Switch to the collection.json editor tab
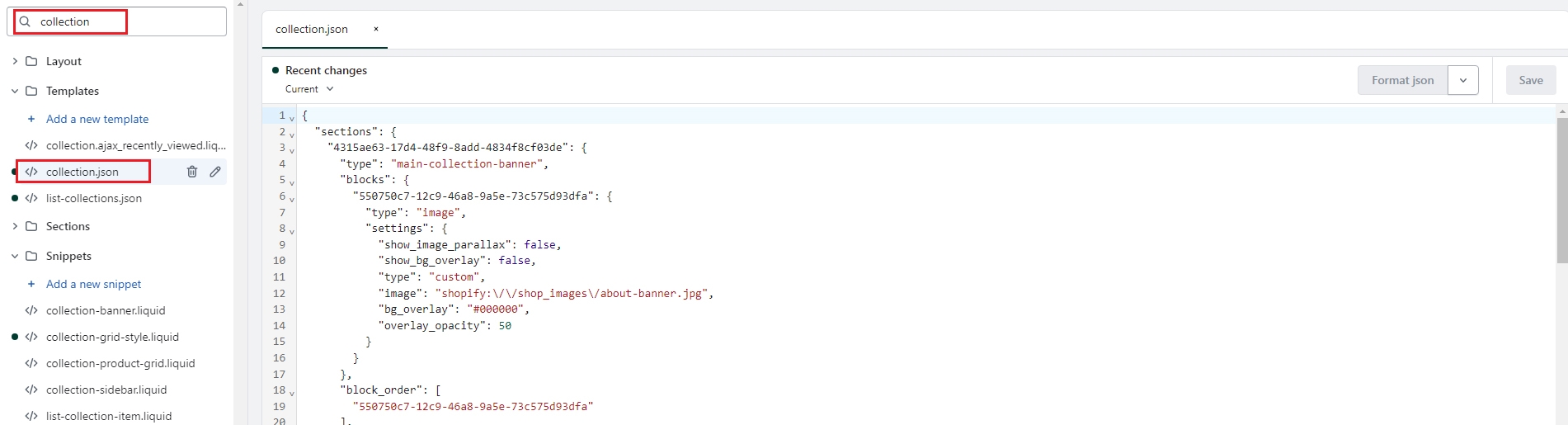This screenshot has width=1568, height=425. pos(312,29)
